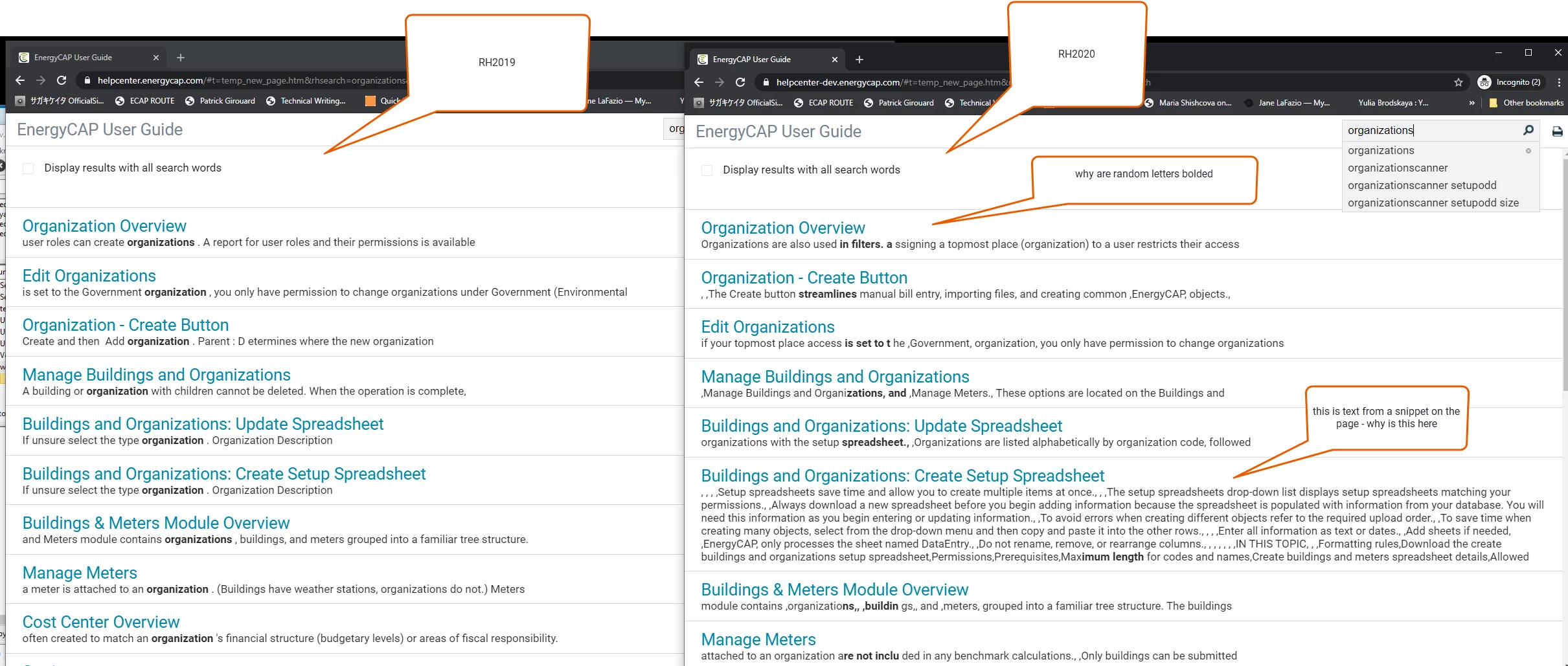This screenshot has height=666, width=1568.
Task: Open Organization Overview result in right window
Action: coord(783,228)
